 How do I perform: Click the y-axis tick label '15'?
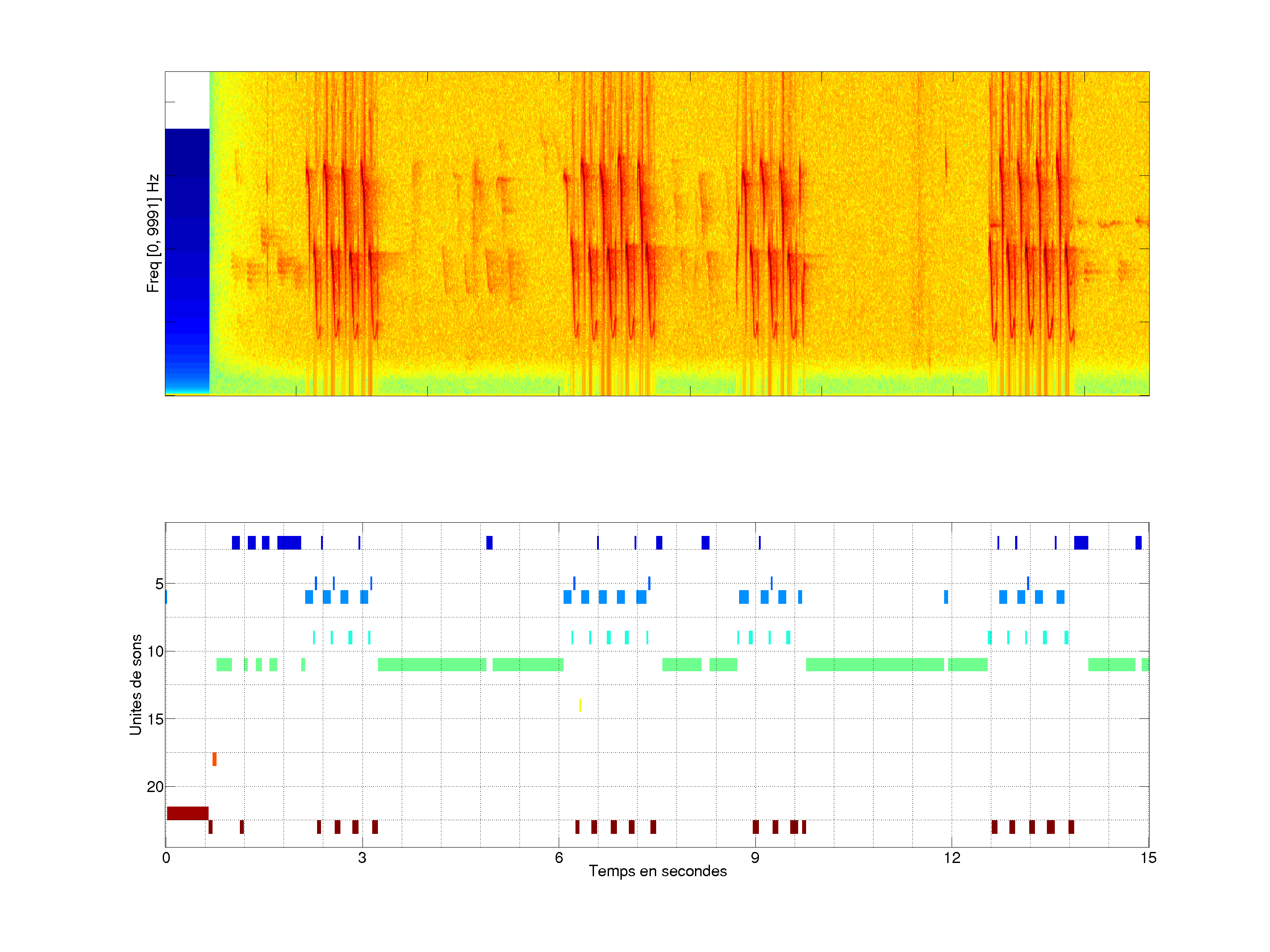coord(155,719)
